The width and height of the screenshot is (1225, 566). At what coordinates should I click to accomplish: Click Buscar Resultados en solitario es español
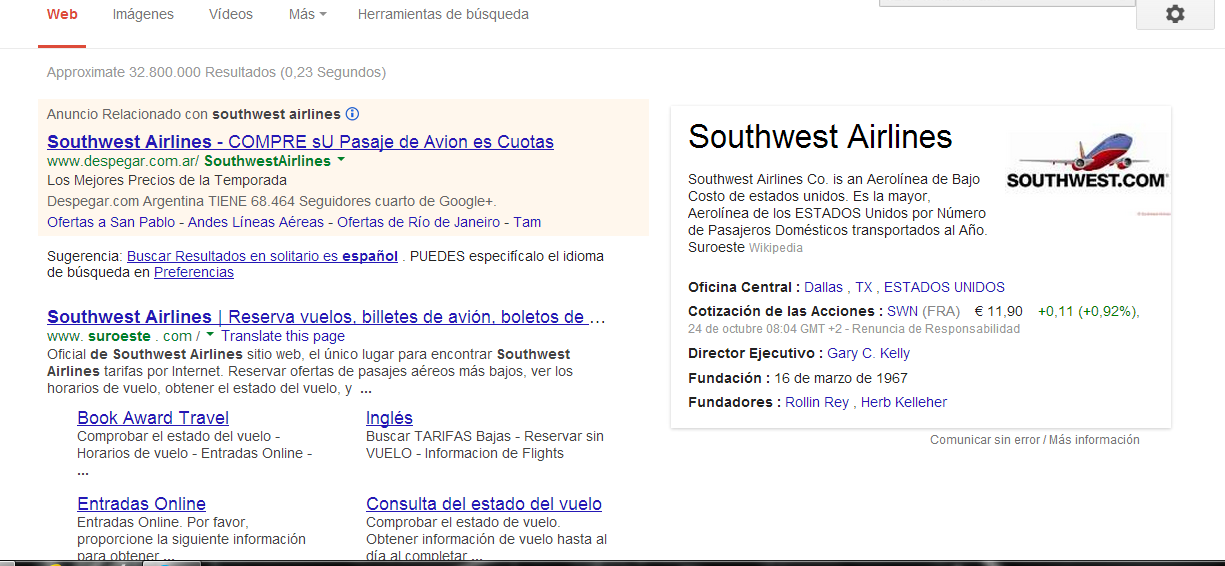click(262, 255)
